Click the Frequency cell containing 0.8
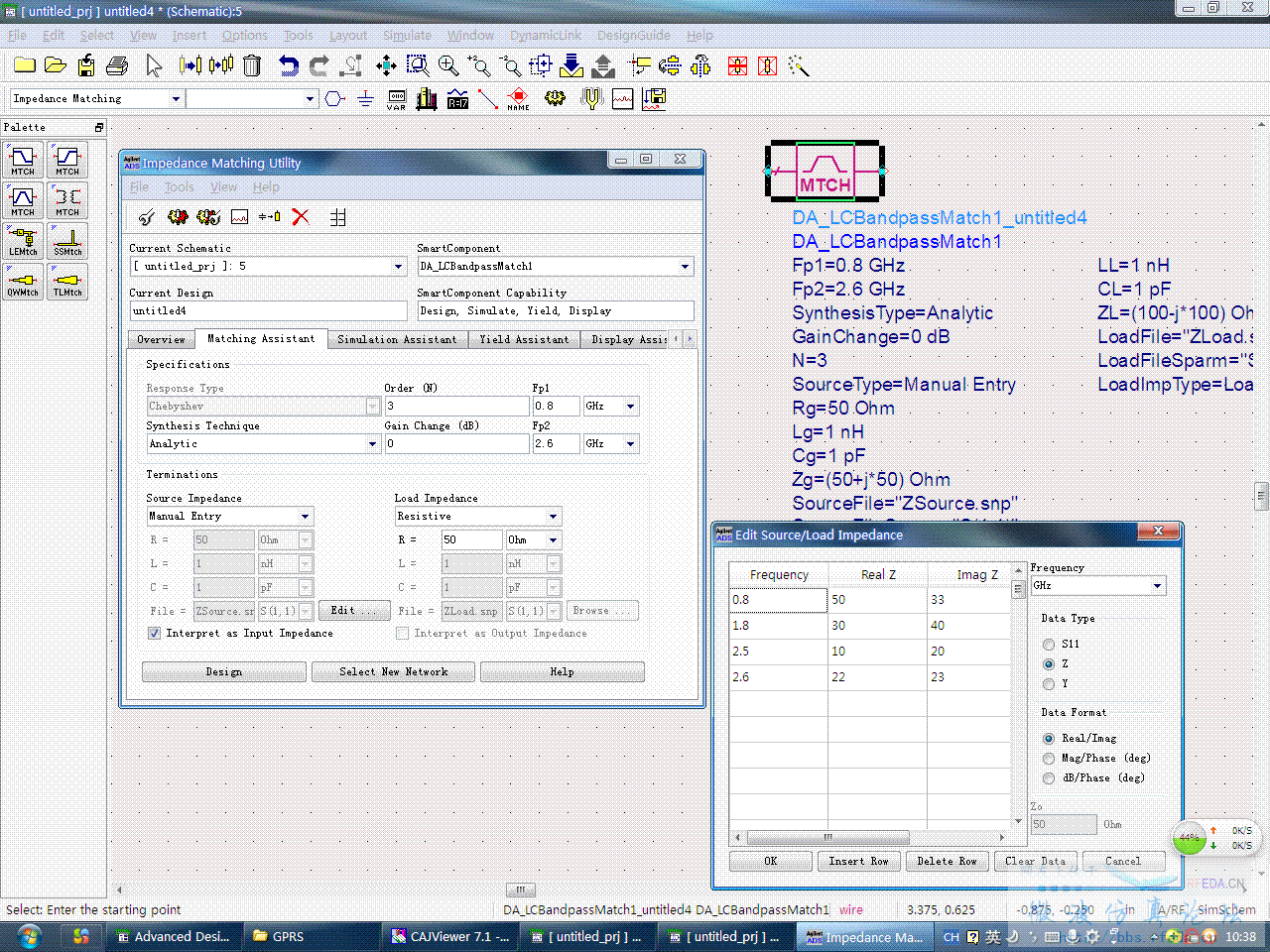Screen dimensions: 1270x952 click(778, 600)
